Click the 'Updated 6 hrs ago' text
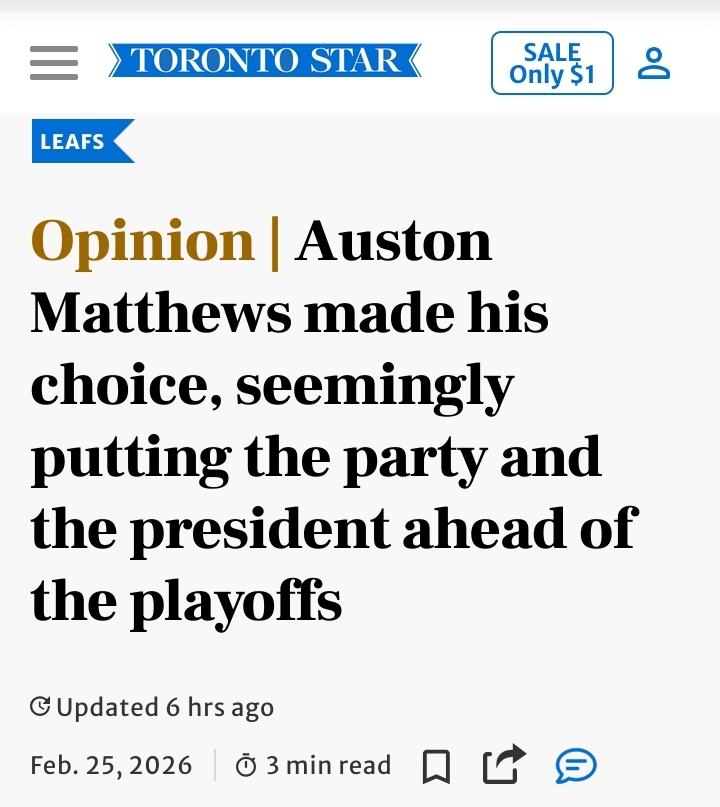 click(165, 708)
